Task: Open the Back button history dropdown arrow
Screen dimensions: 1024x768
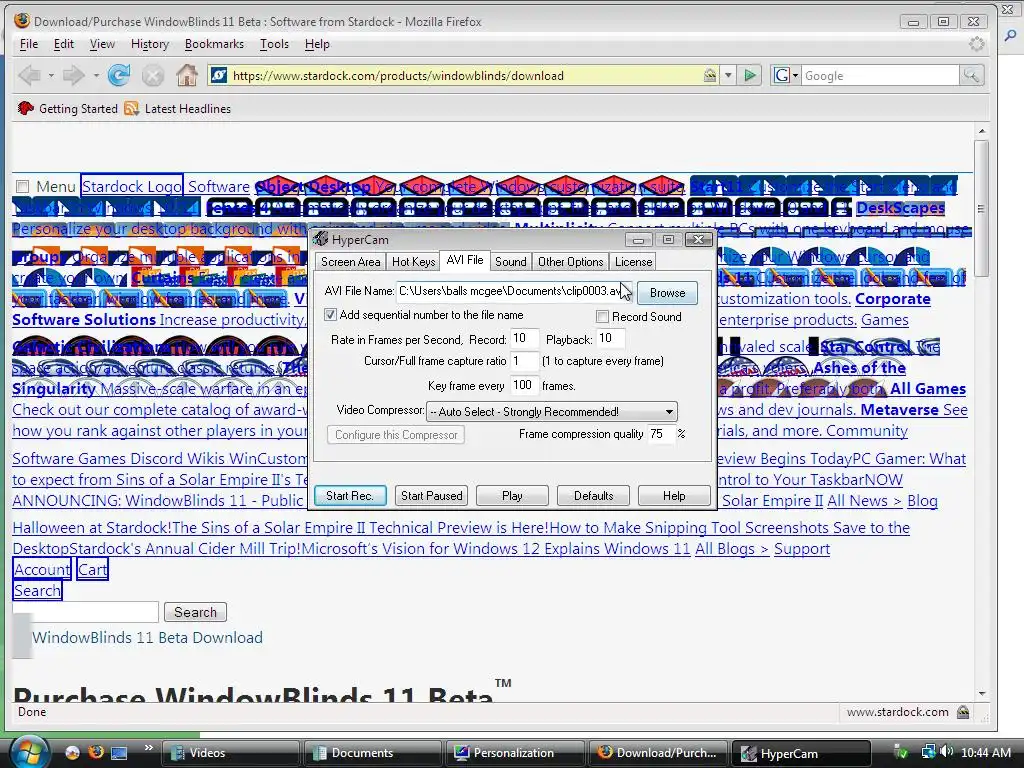Action: pos(51,76)
